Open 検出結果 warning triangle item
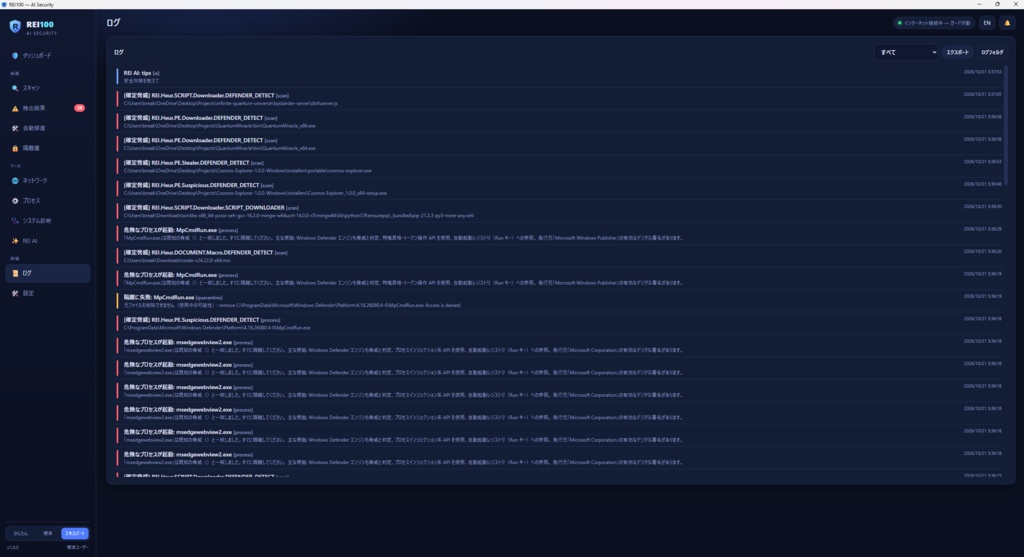 pos(48,108)
